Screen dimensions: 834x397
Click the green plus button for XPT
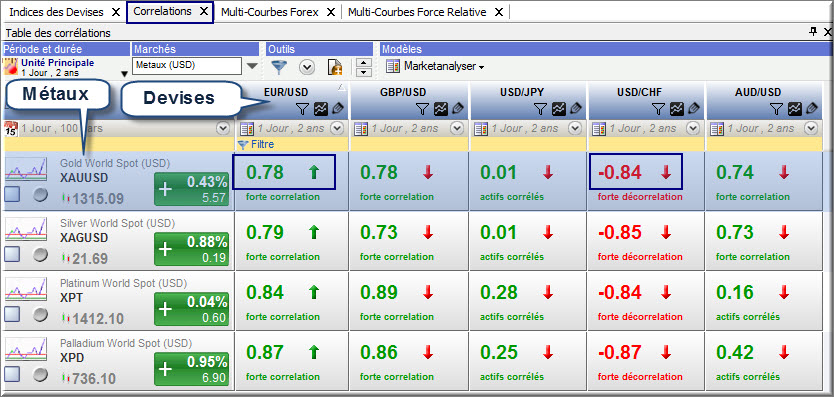(191, 309)
